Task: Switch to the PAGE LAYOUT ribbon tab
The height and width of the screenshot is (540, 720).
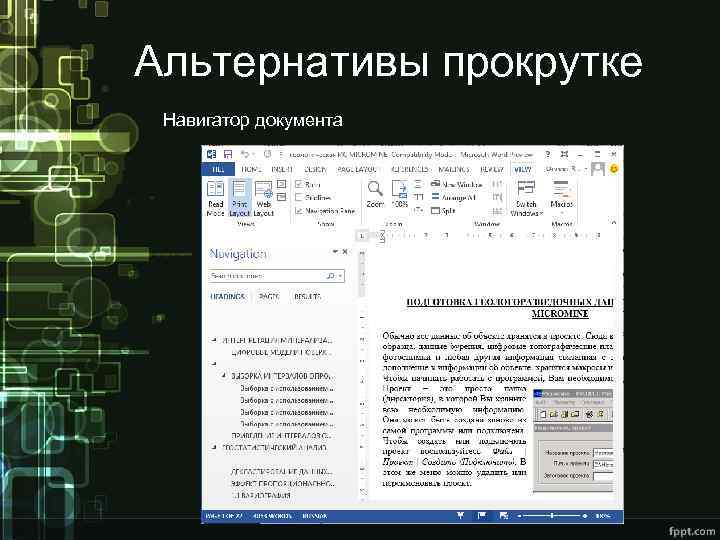Action: click(357, 169)
